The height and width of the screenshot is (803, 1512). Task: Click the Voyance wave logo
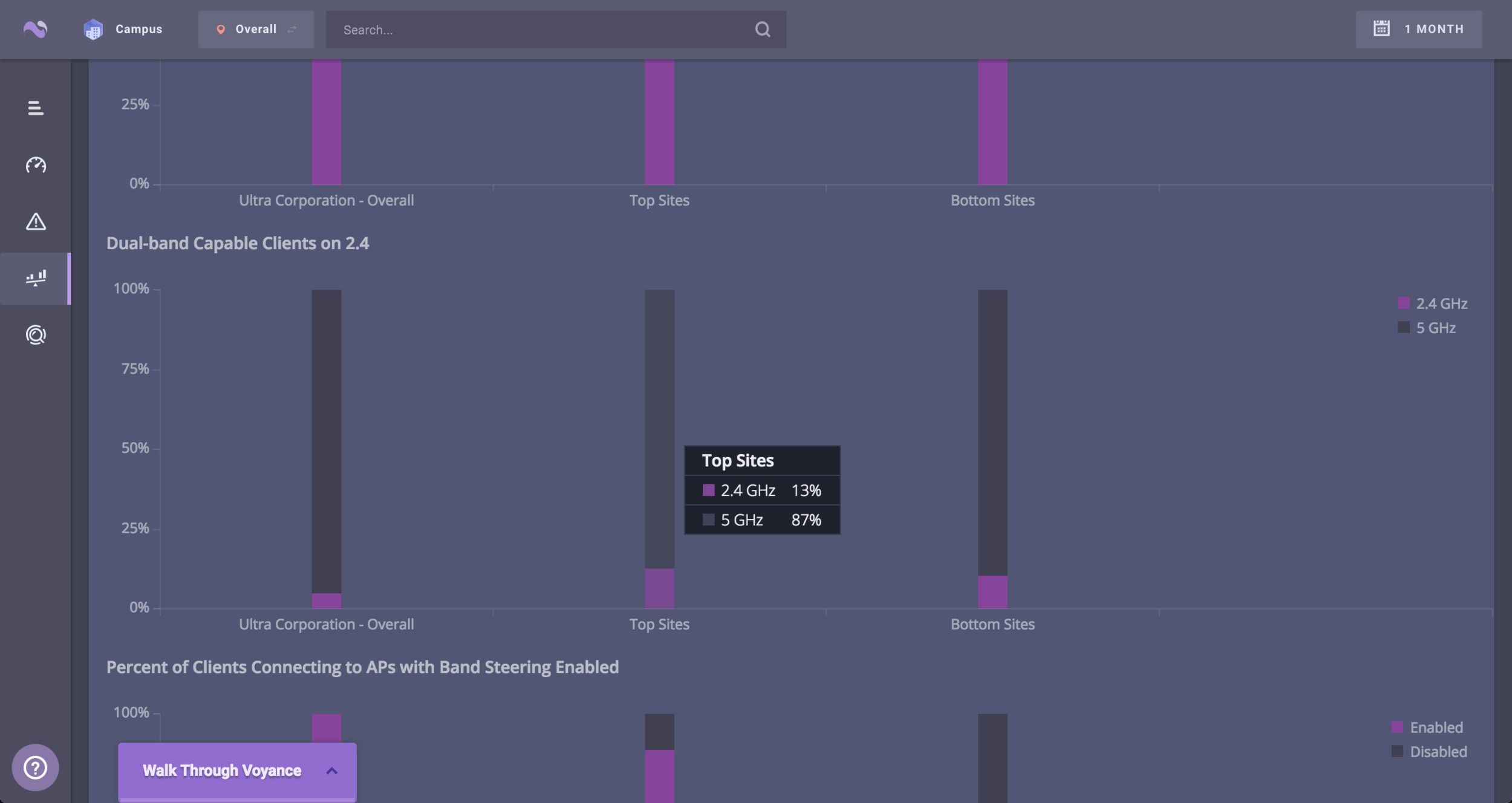click(x=35, y=29)
